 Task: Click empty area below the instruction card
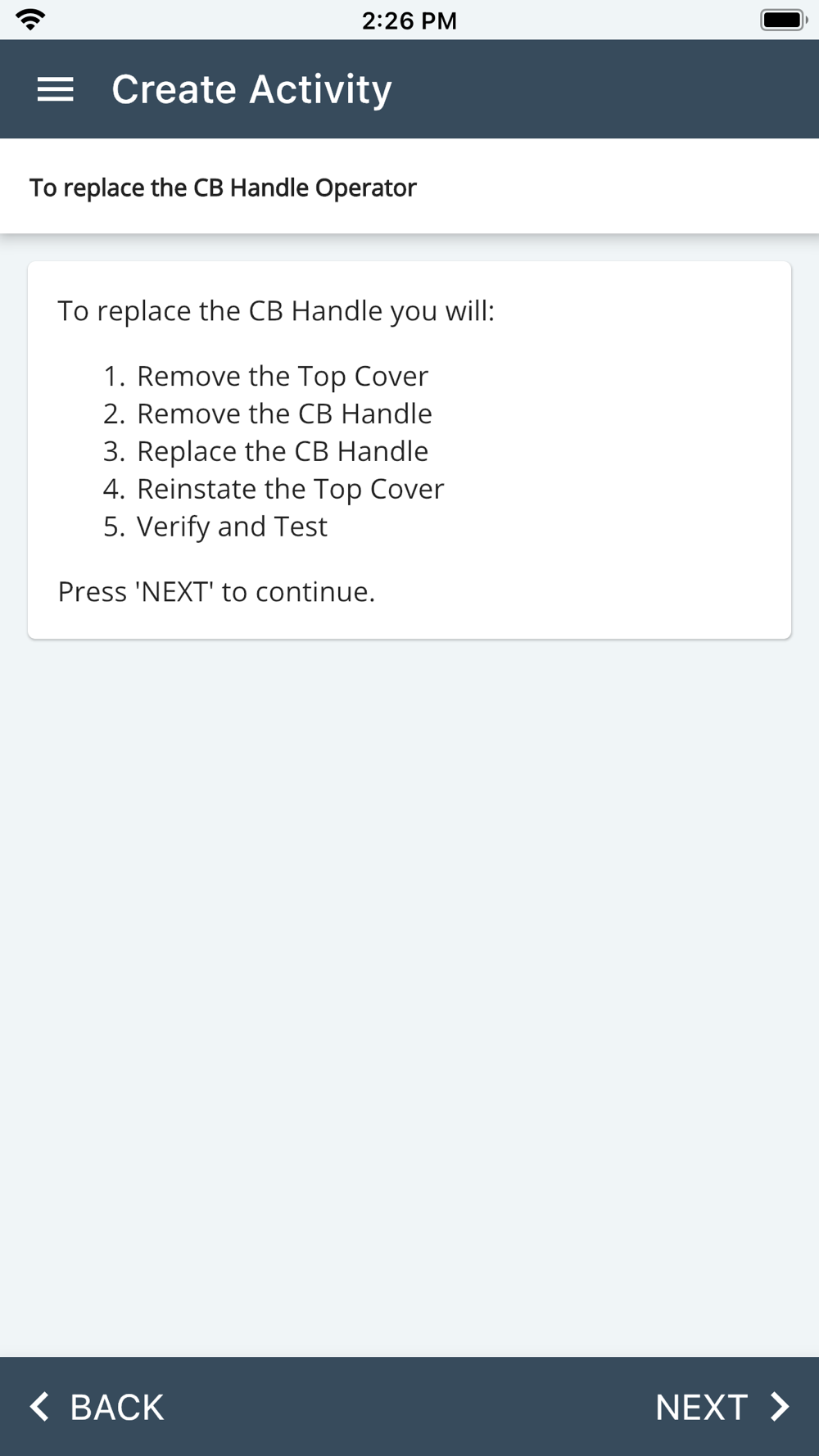(409, 983)
